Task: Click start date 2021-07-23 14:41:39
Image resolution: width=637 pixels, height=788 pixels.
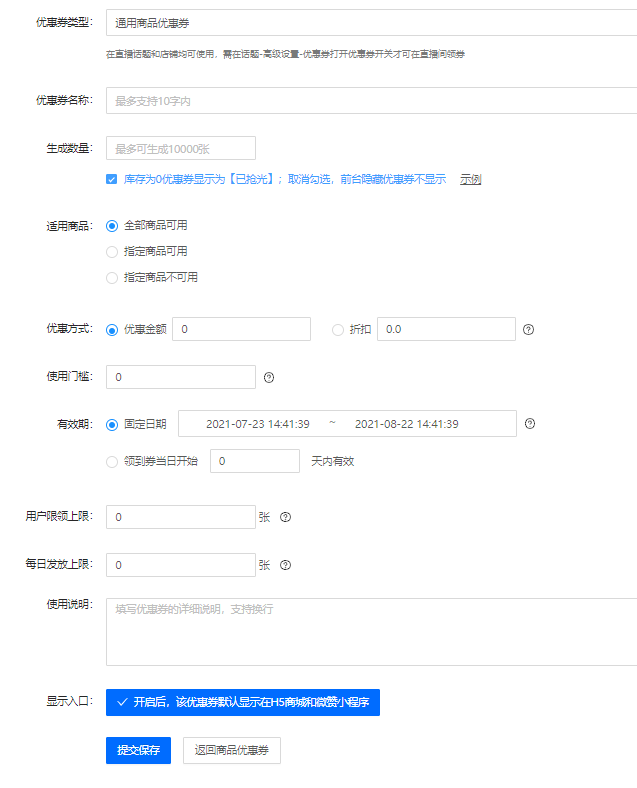Action: (258, 424)
